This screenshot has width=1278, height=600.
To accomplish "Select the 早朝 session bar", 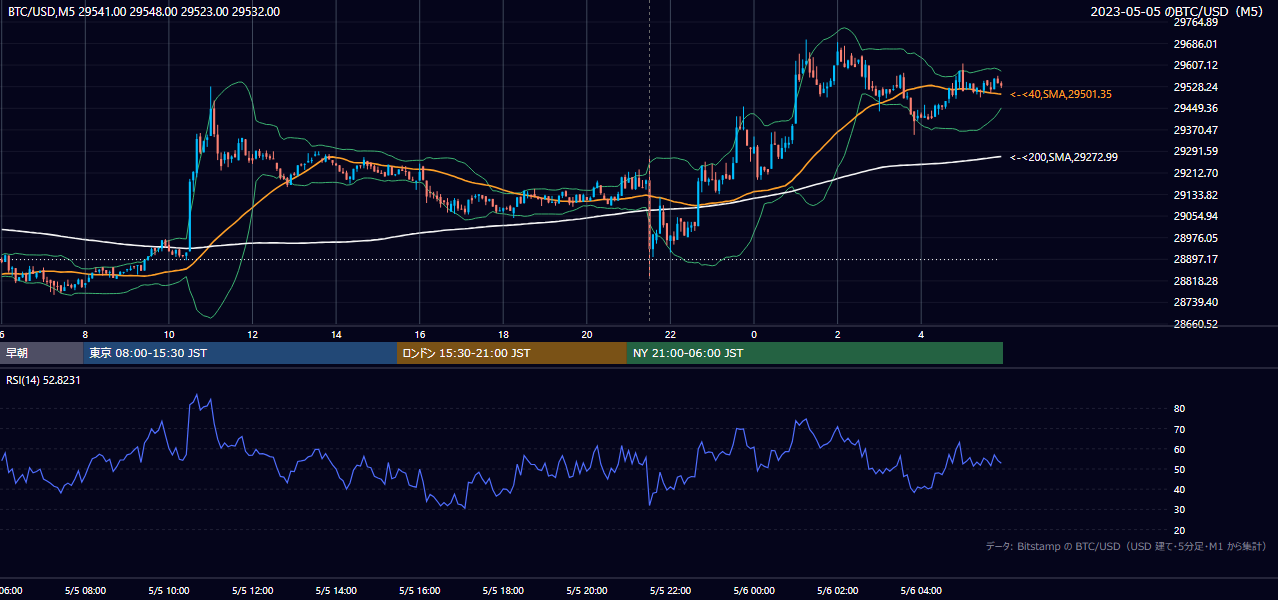I will point(41,353).
